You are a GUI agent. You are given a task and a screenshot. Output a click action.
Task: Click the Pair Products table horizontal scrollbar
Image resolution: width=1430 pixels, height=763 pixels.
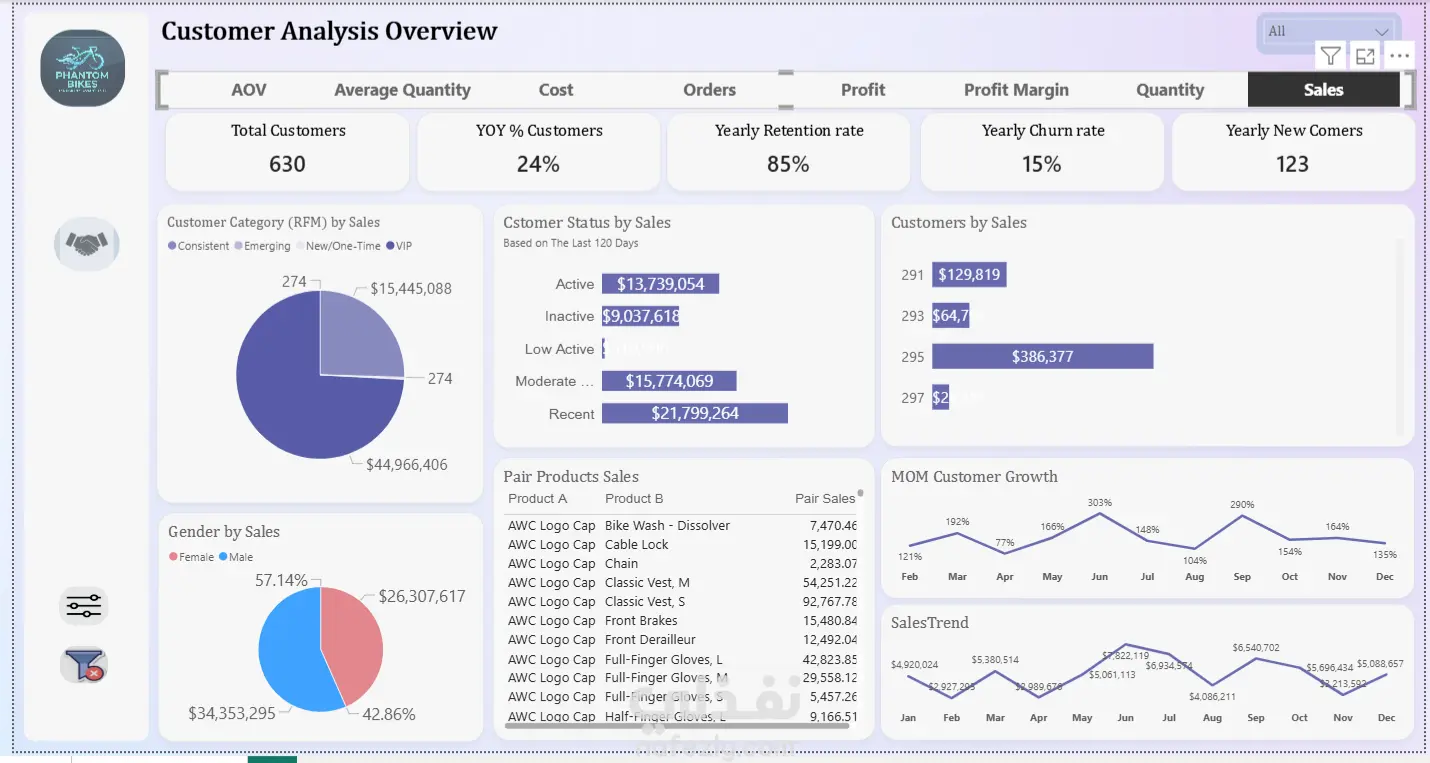tap(677, 725)
